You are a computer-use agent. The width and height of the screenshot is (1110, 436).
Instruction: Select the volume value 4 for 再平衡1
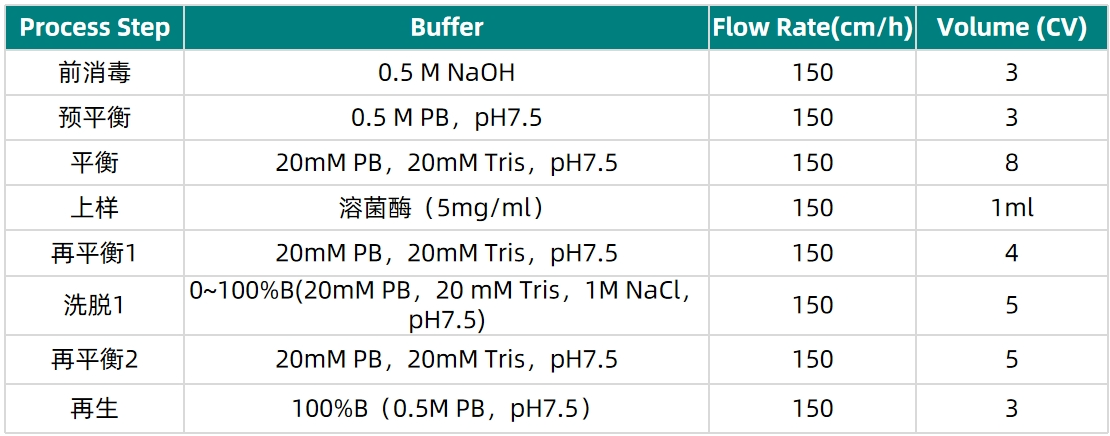click(x=1011, y=253)
